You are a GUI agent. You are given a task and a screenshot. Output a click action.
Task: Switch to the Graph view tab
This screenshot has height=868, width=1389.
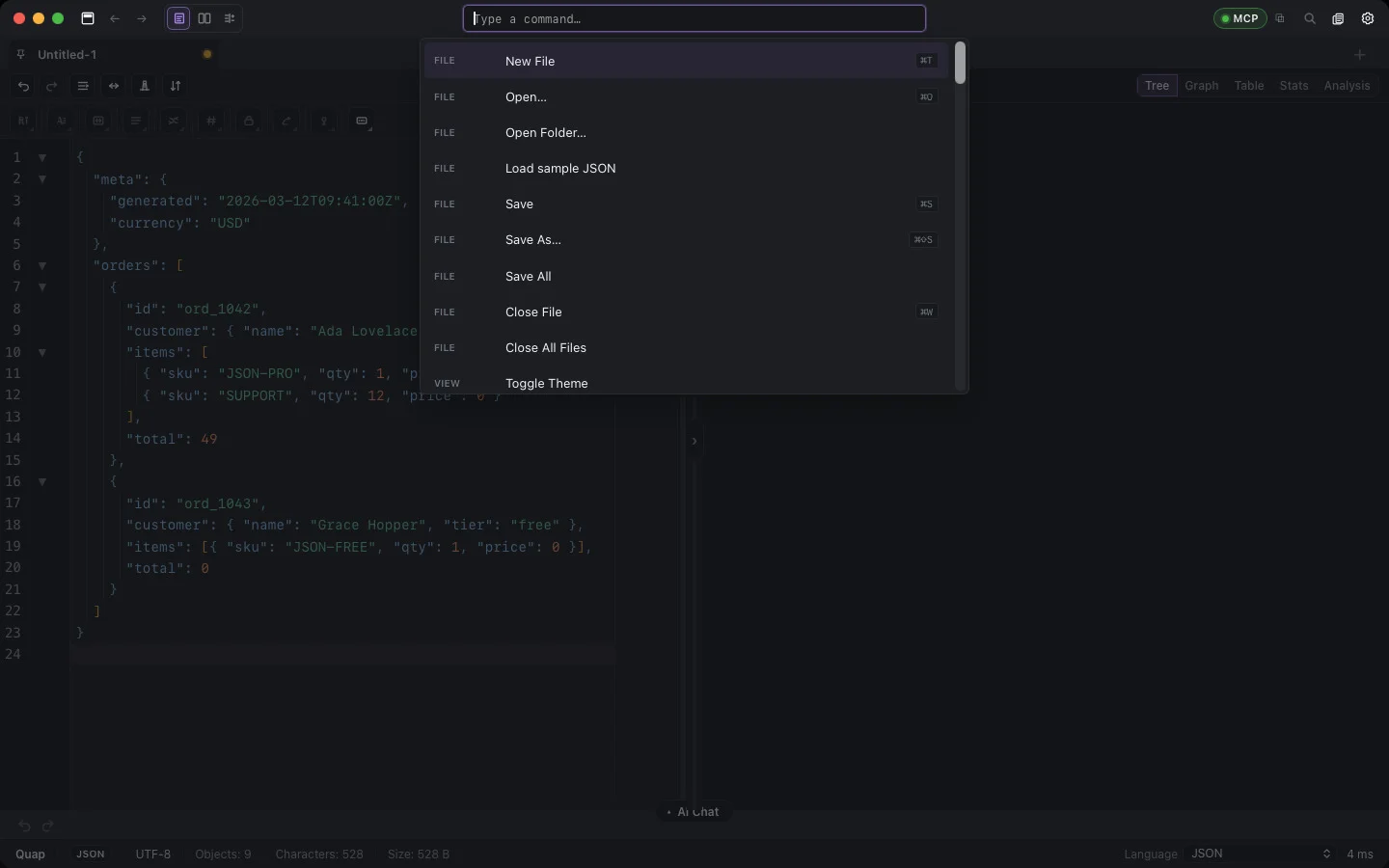click(x=1202, y=86)
